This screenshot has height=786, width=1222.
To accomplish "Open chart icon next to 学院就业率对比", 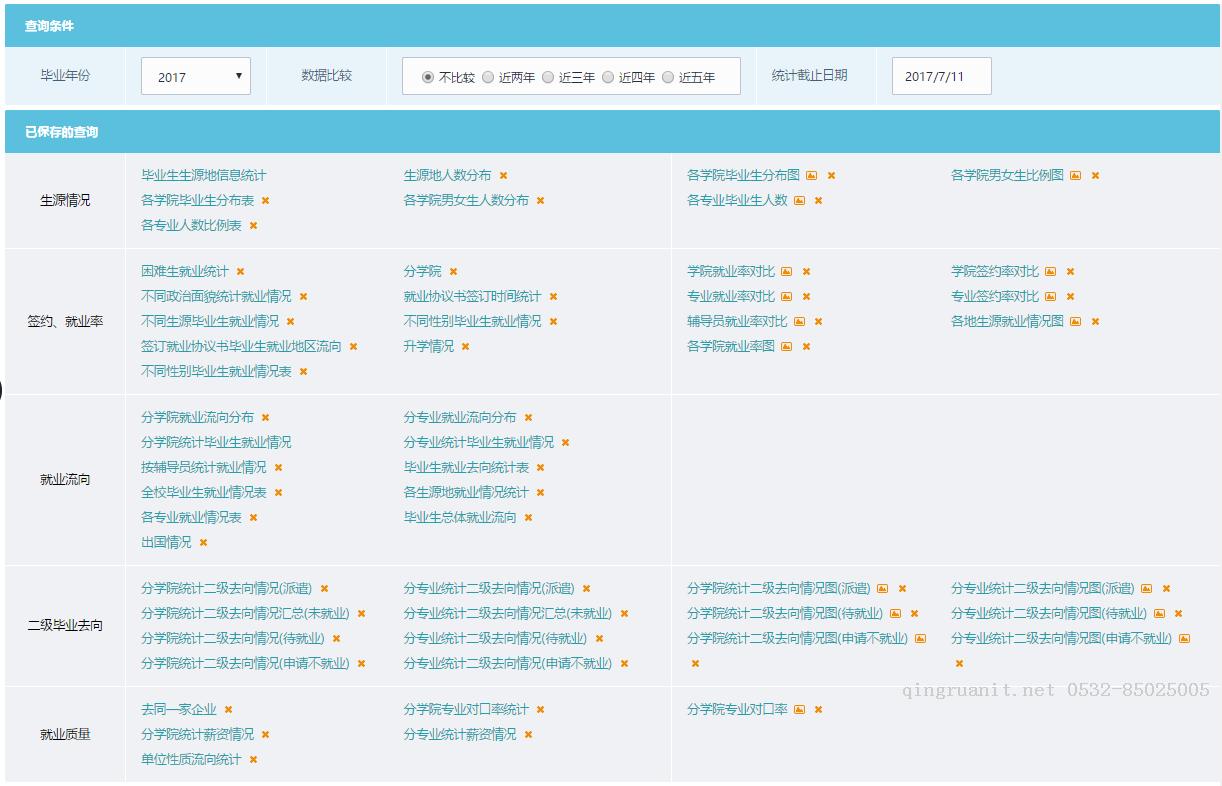I will (x=789, y=271).
